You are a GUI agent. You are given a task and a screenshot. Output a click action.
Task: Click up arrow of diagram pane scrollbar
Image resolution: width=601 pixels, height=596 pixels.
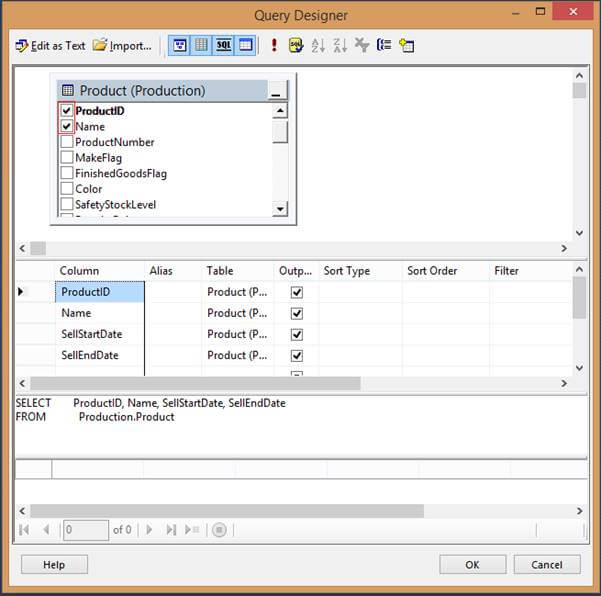tap(579, 76)
